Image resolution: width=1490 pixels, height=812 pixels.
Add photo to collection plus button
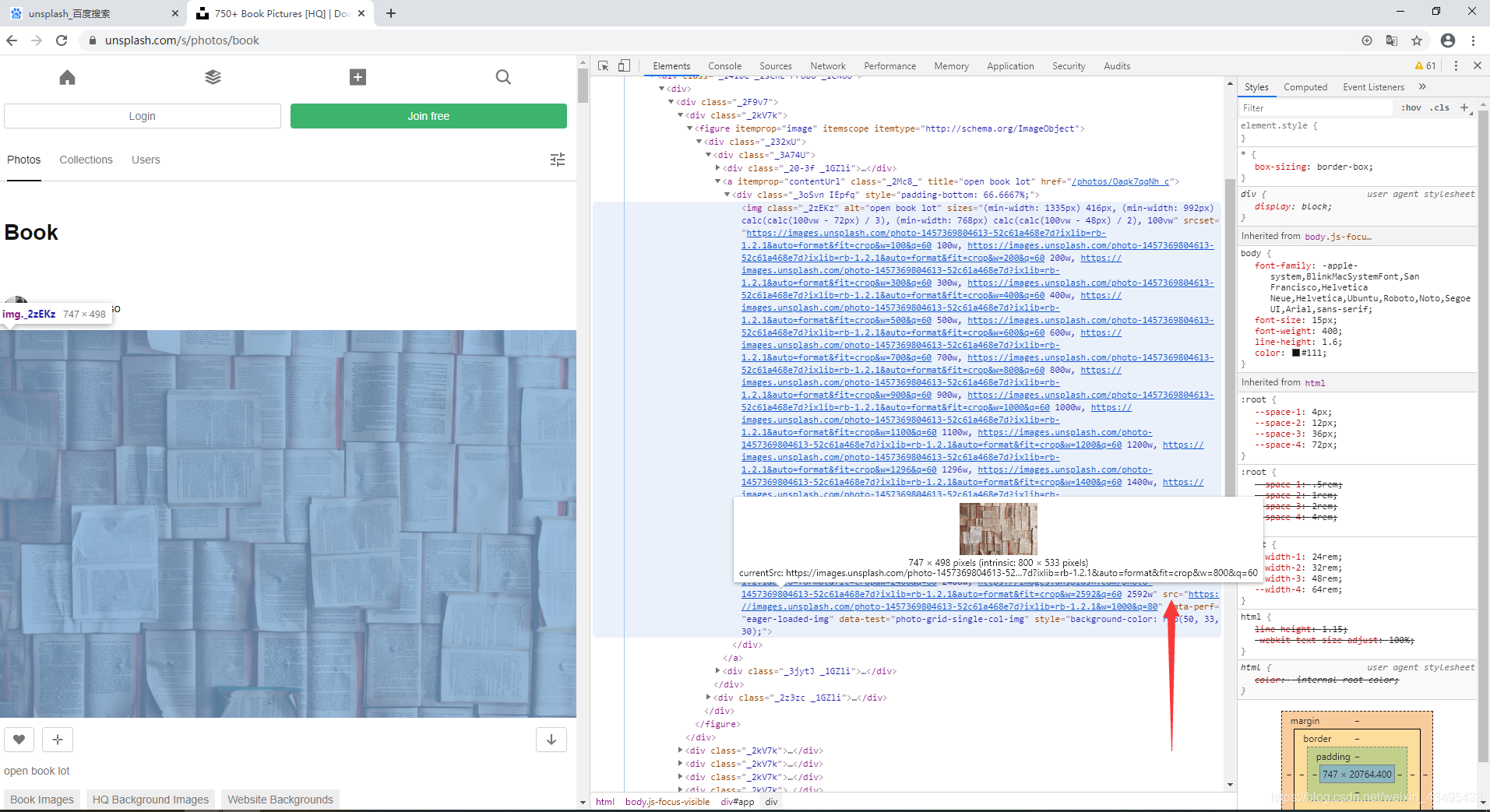pyautogui.click(x=58, y=740)
